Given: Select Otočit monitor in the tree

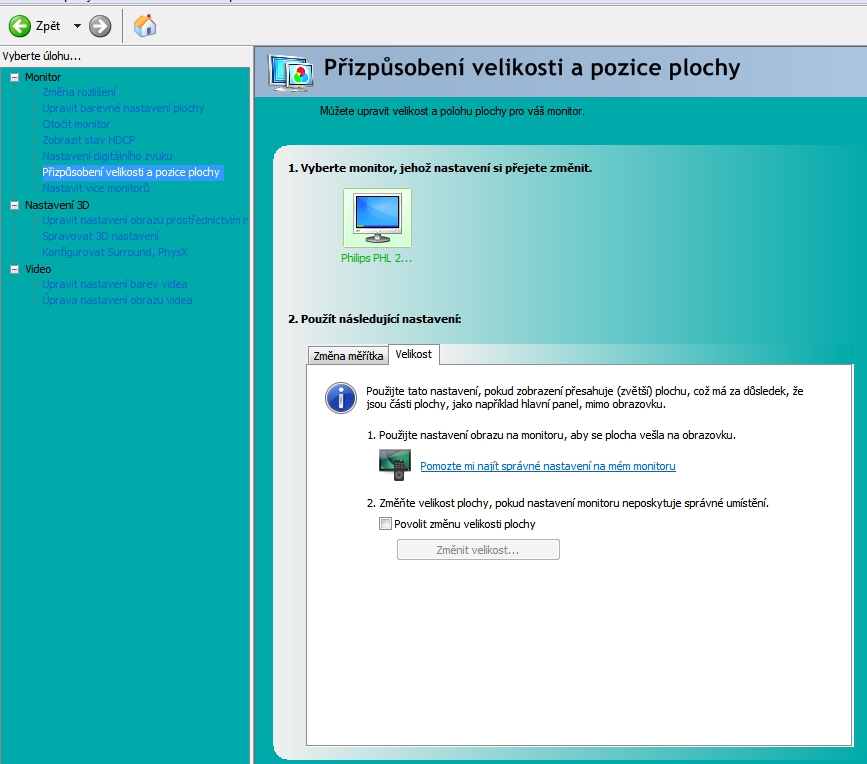Looking at the screenshot, I should [x=76, y=124].
